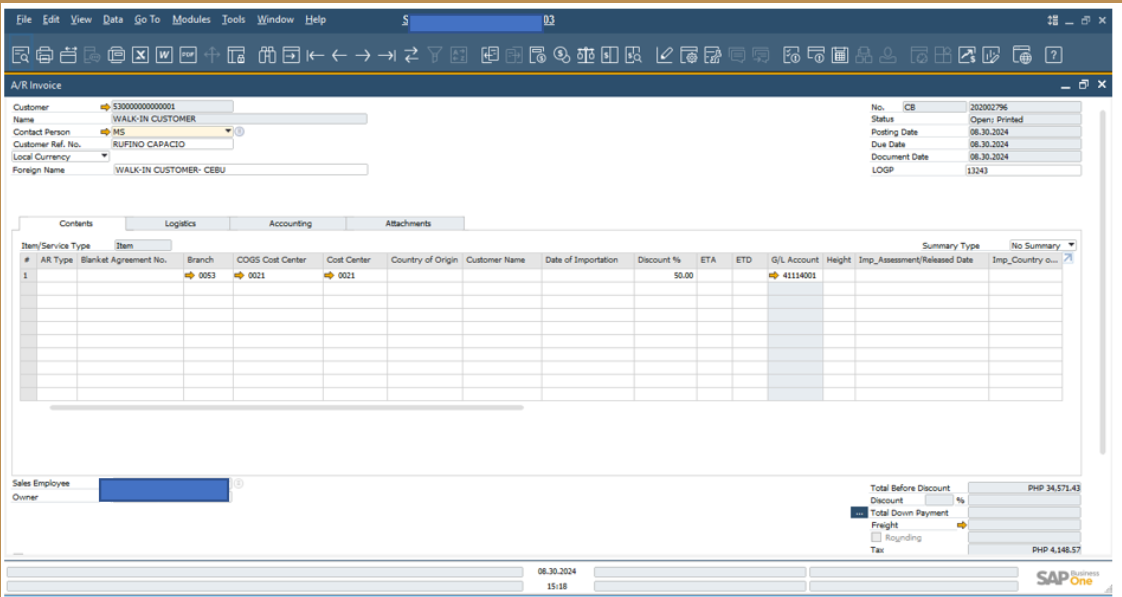The width and height of the screenshot is (1122, 597).
Task: Click the Lock Screen toolbar icon
Action: (236, 55)
